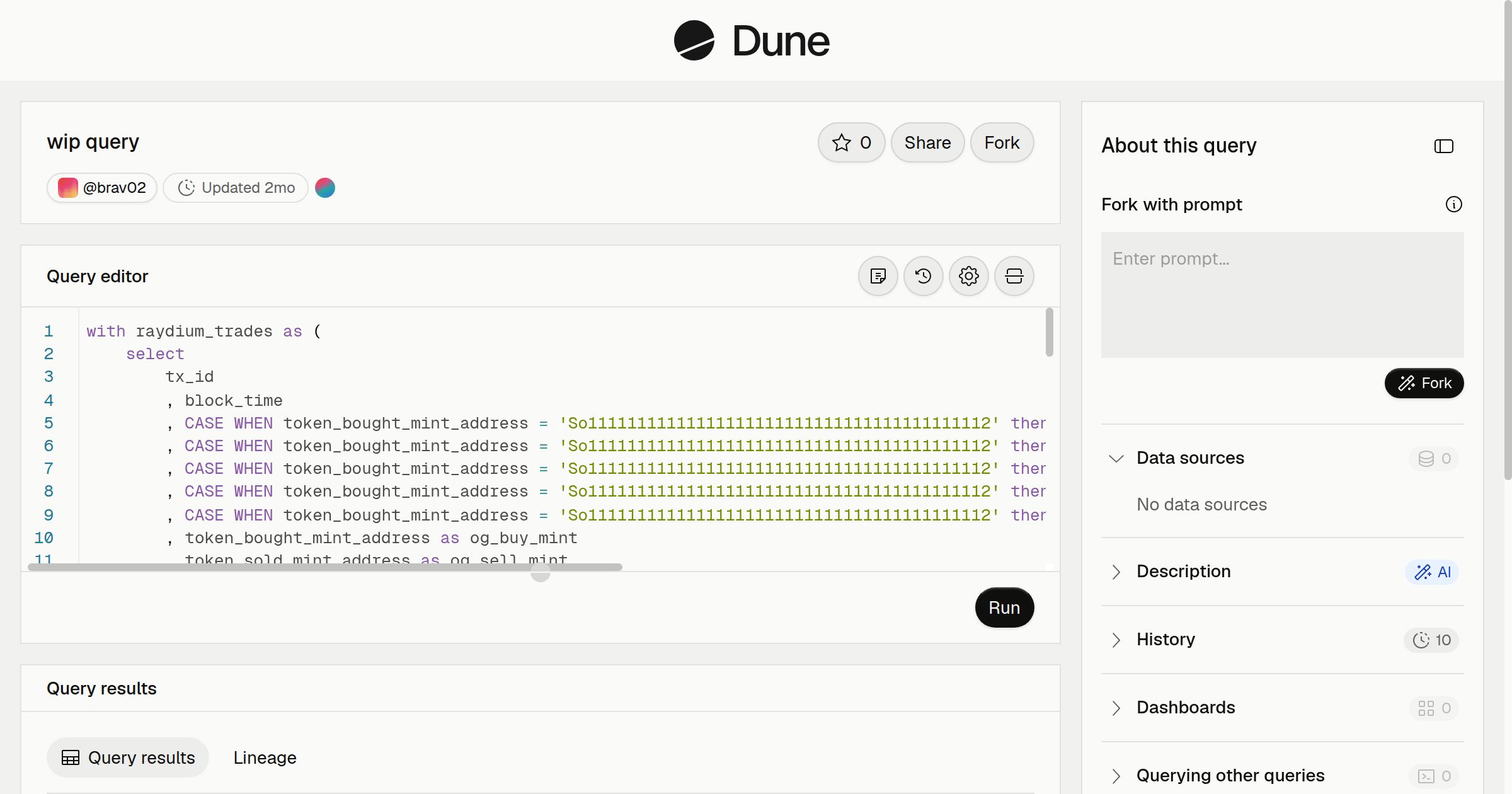This screenshot has width=1512, height=794.
Task: Toggle the About this query sidebar panel
Action: (x=1444, y=146)
